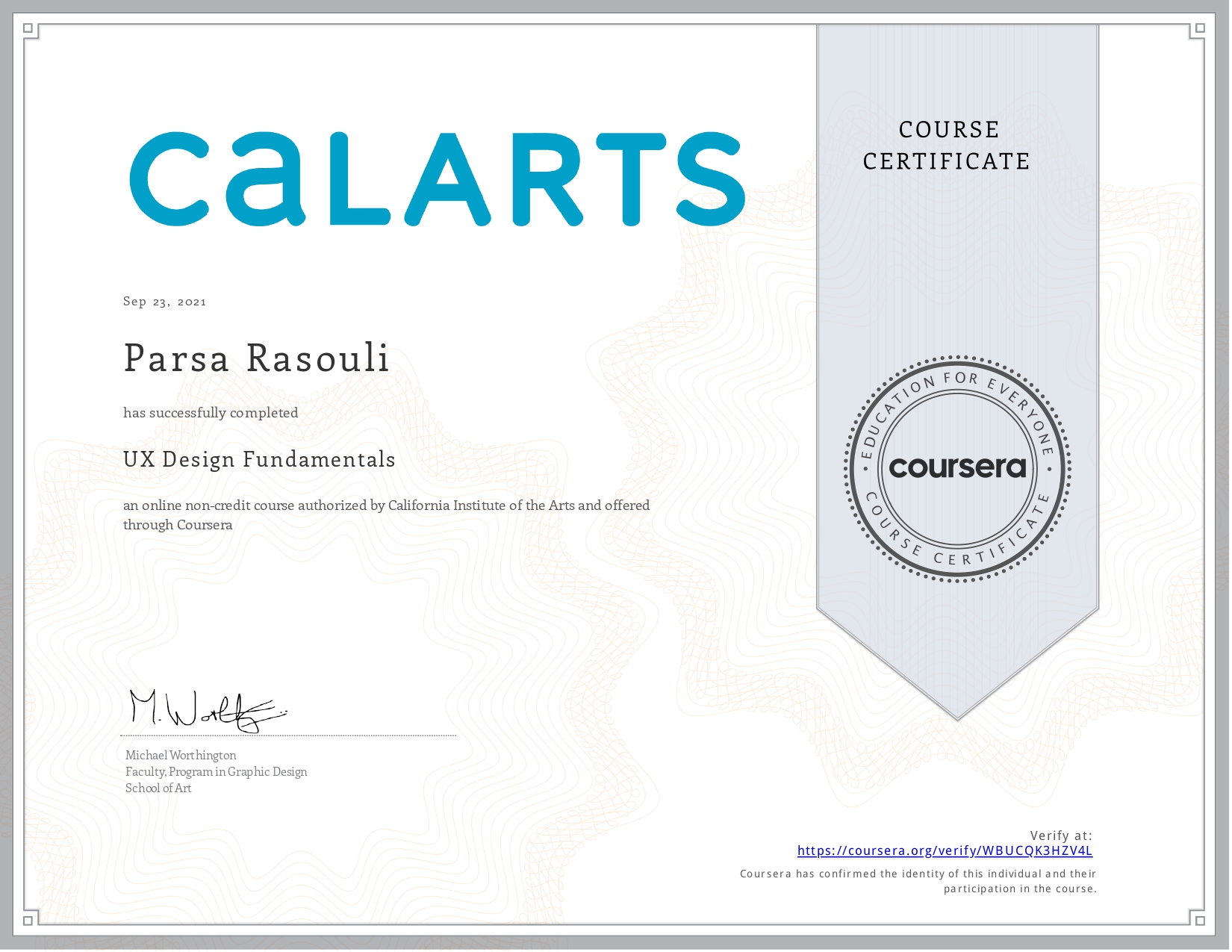Image resolution: width=1232 pixels, height=952 pixels.
Task: Open the coursera.org verify link
Action: (x=945, y=851)
